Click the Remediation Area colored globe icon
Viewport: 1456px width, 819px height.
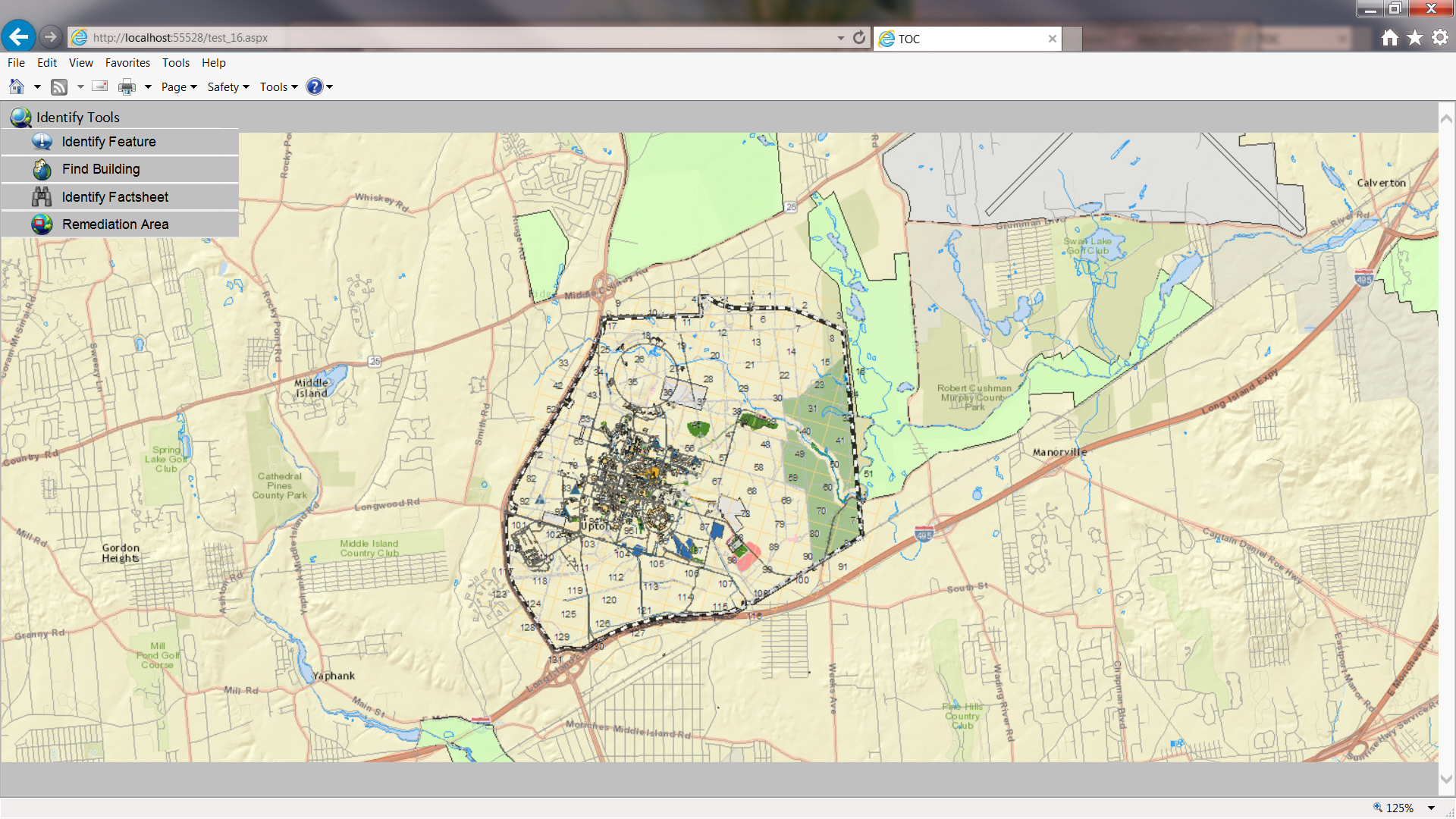[42, 224]
